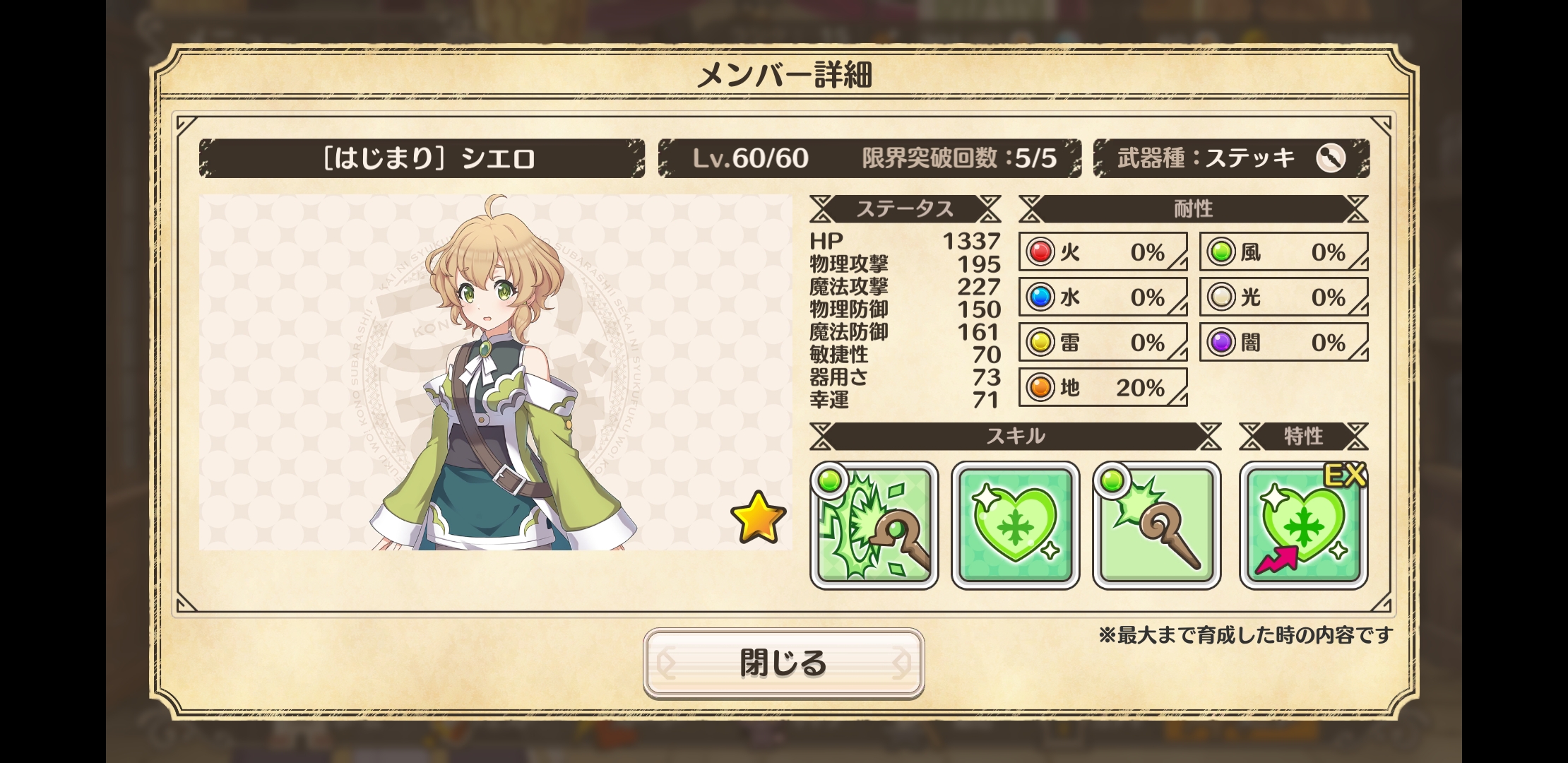Close dialog with 閉じる button

[x=783, y=663]
